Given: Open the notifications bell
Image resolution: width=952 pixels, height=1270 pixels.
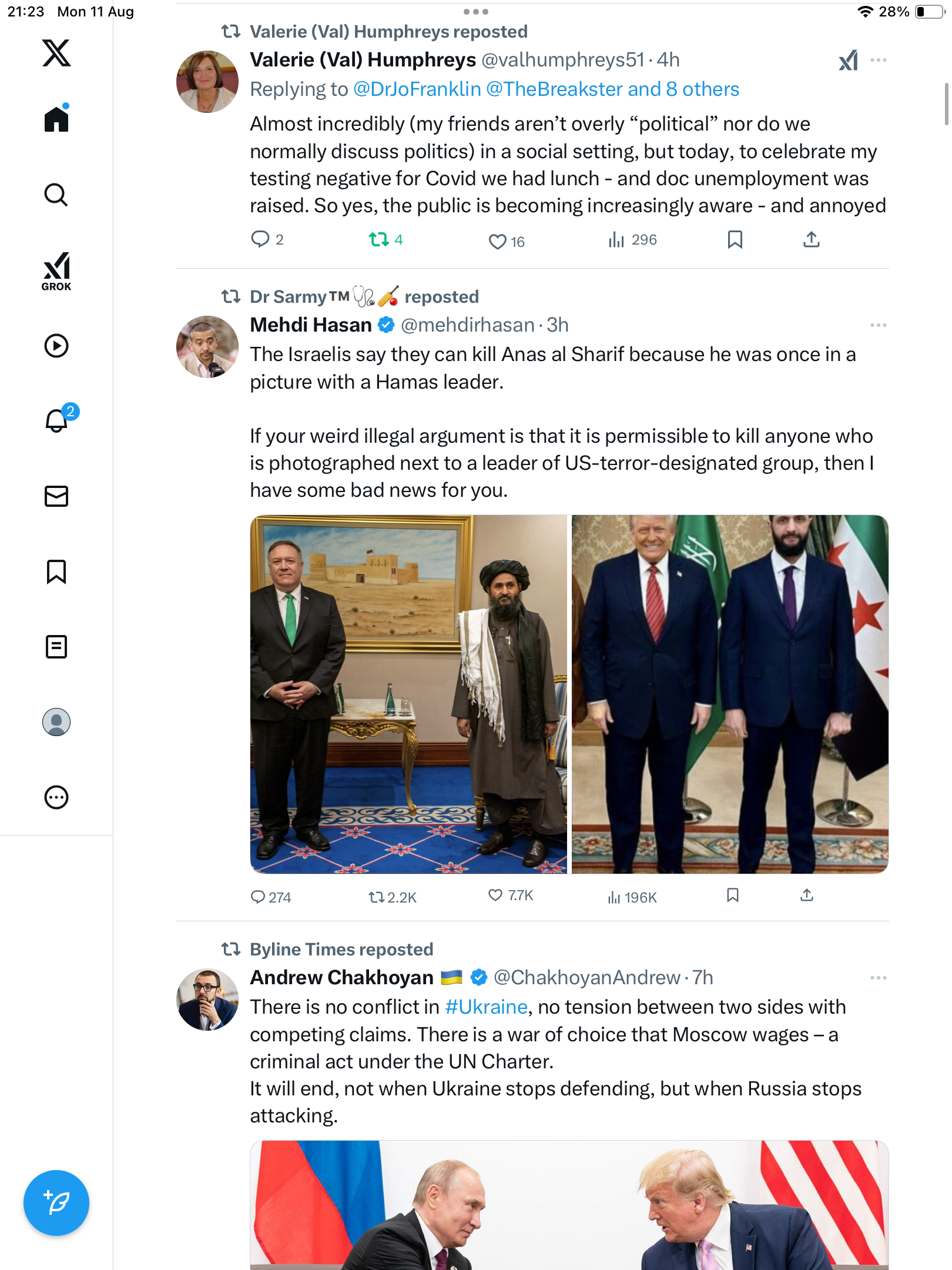Looking at the screenshot, I should click(x=56, y=420).
